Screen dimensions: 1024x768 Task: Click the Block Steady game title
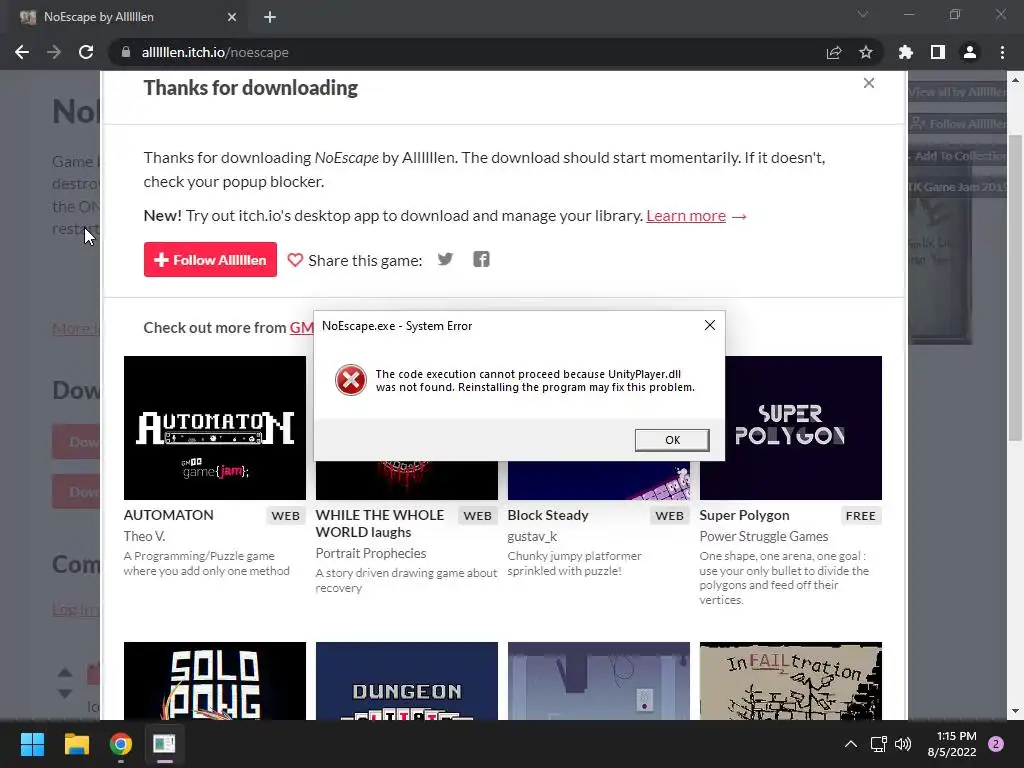tap(548, 515)
